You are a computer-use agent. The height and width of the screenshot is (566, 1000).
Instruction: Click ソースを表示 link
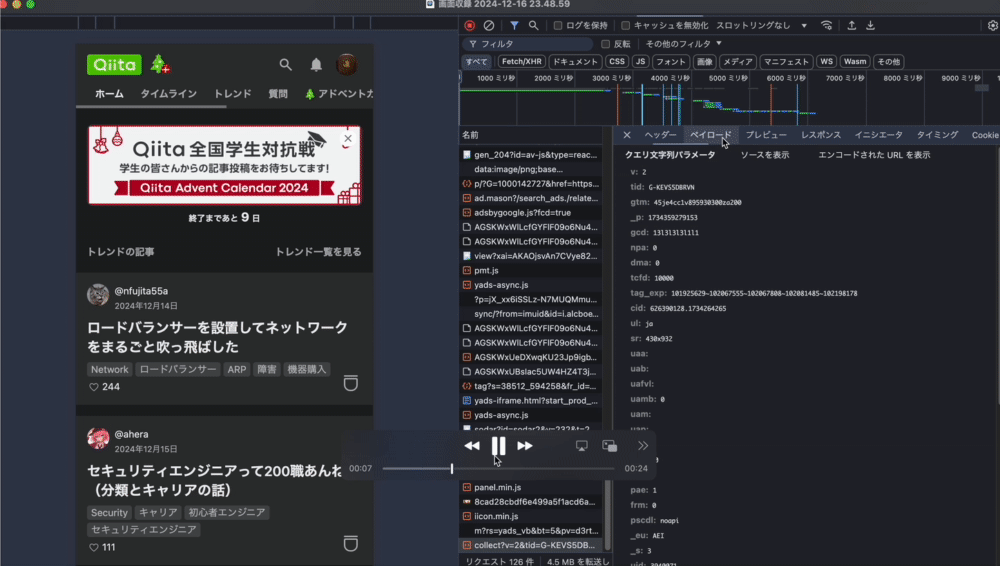[765, 155]
